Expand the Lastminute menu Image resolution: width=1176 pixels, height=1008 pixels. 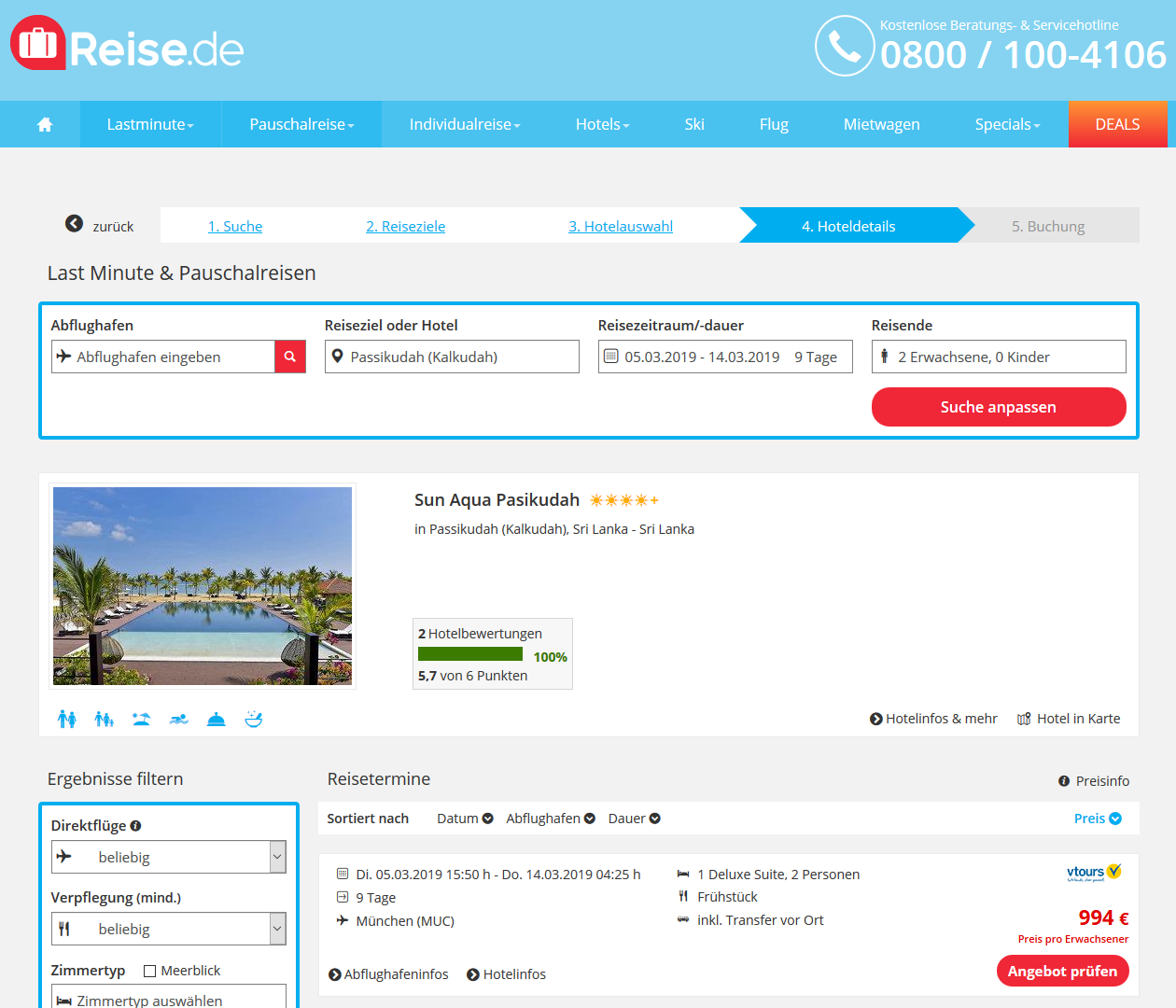(x=150, y=124)
